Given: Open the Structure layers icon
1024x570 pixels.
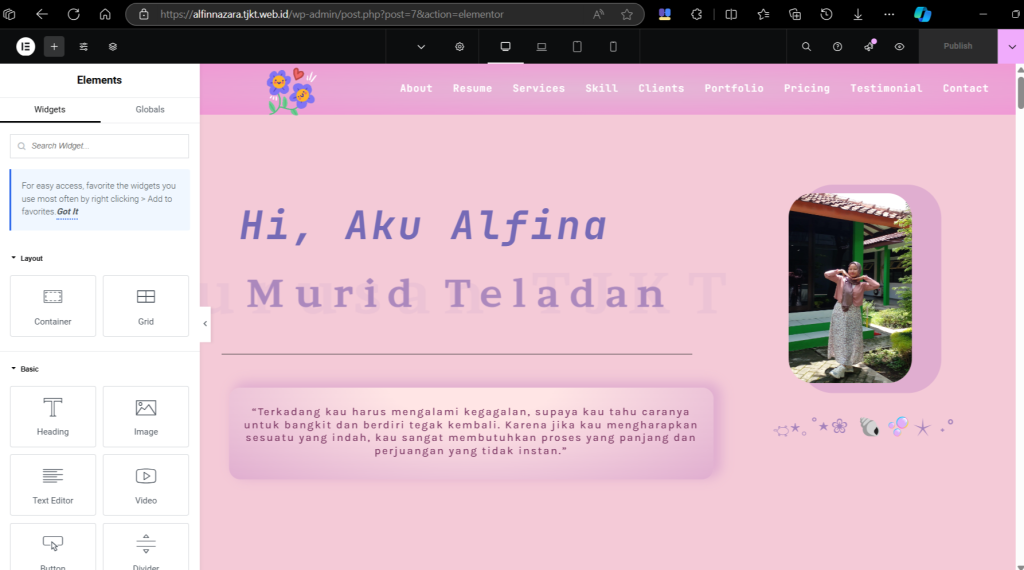Looking at the screenshot, I should pos(113,46).
